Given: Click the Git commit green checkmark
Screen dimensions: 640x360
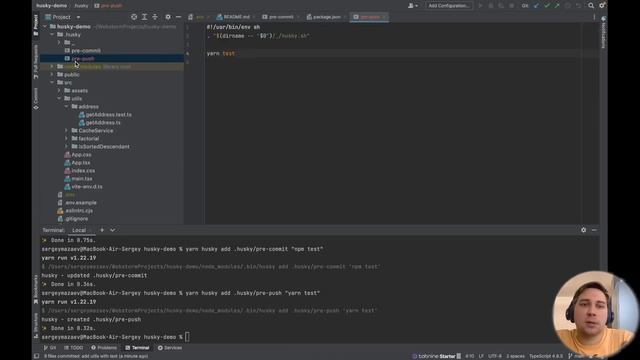Looking at the screenshot, I should 547,6.
